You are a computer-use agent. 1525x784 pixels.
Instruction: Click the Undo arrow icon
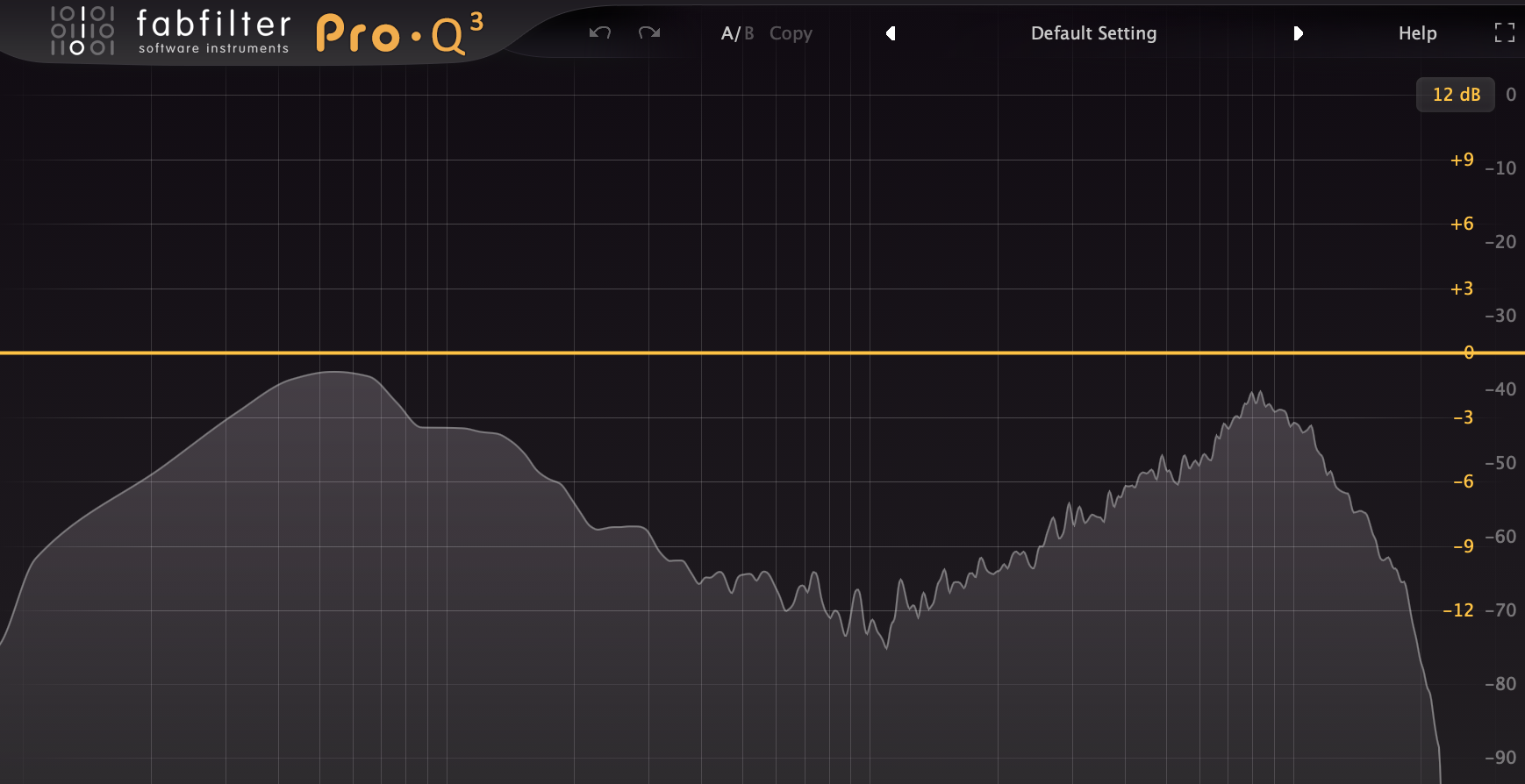coord(600,33)
